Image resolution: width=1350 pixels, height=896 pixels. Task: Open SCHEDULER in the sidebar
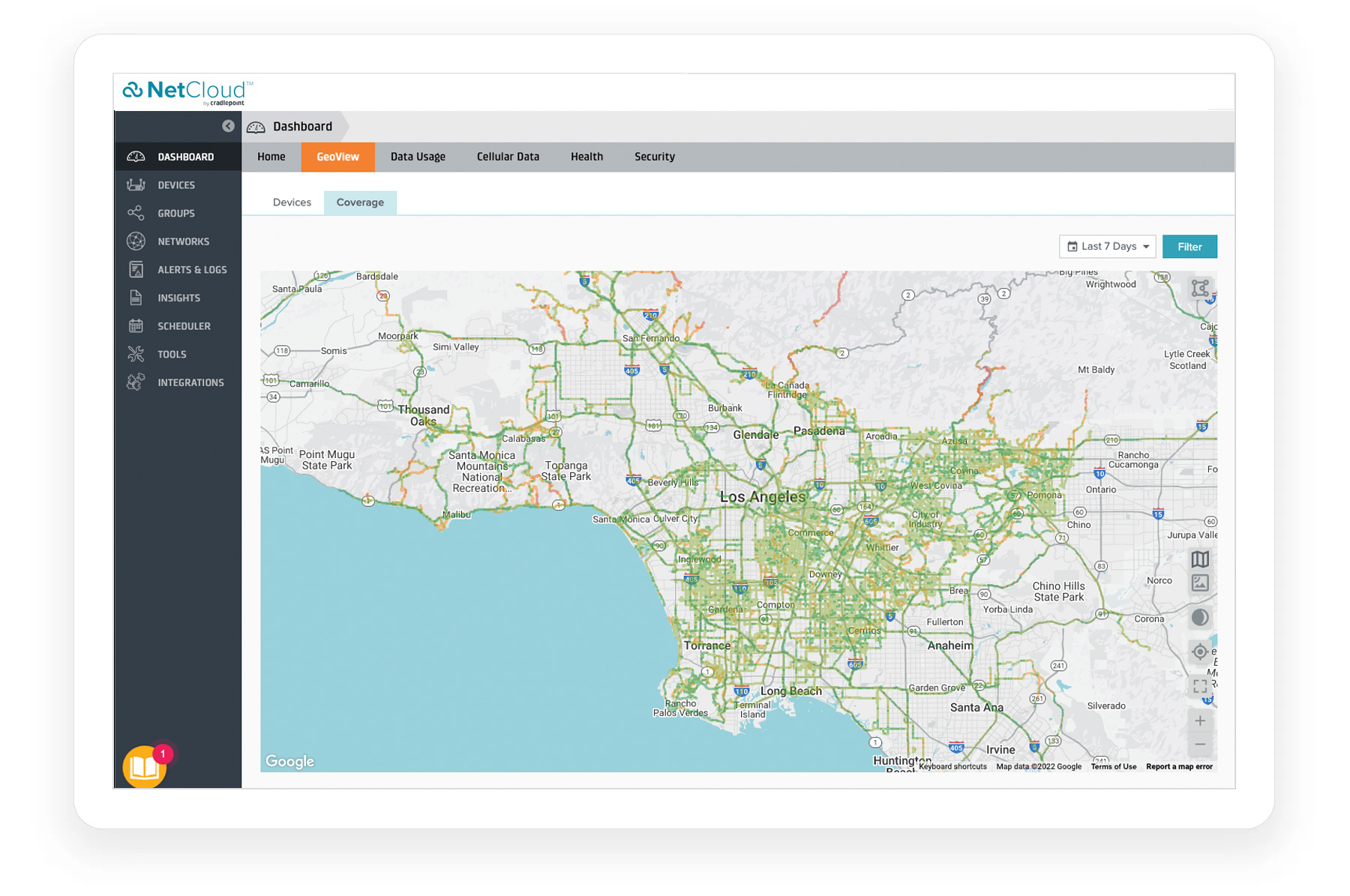(x=178, y=326)
